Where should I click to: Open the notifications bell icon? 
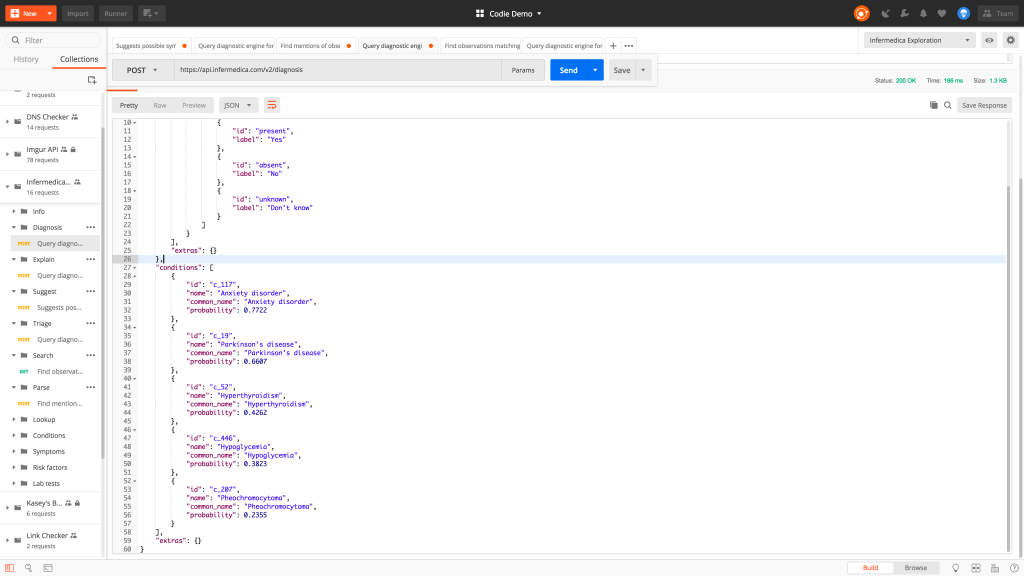pos(923,13)
